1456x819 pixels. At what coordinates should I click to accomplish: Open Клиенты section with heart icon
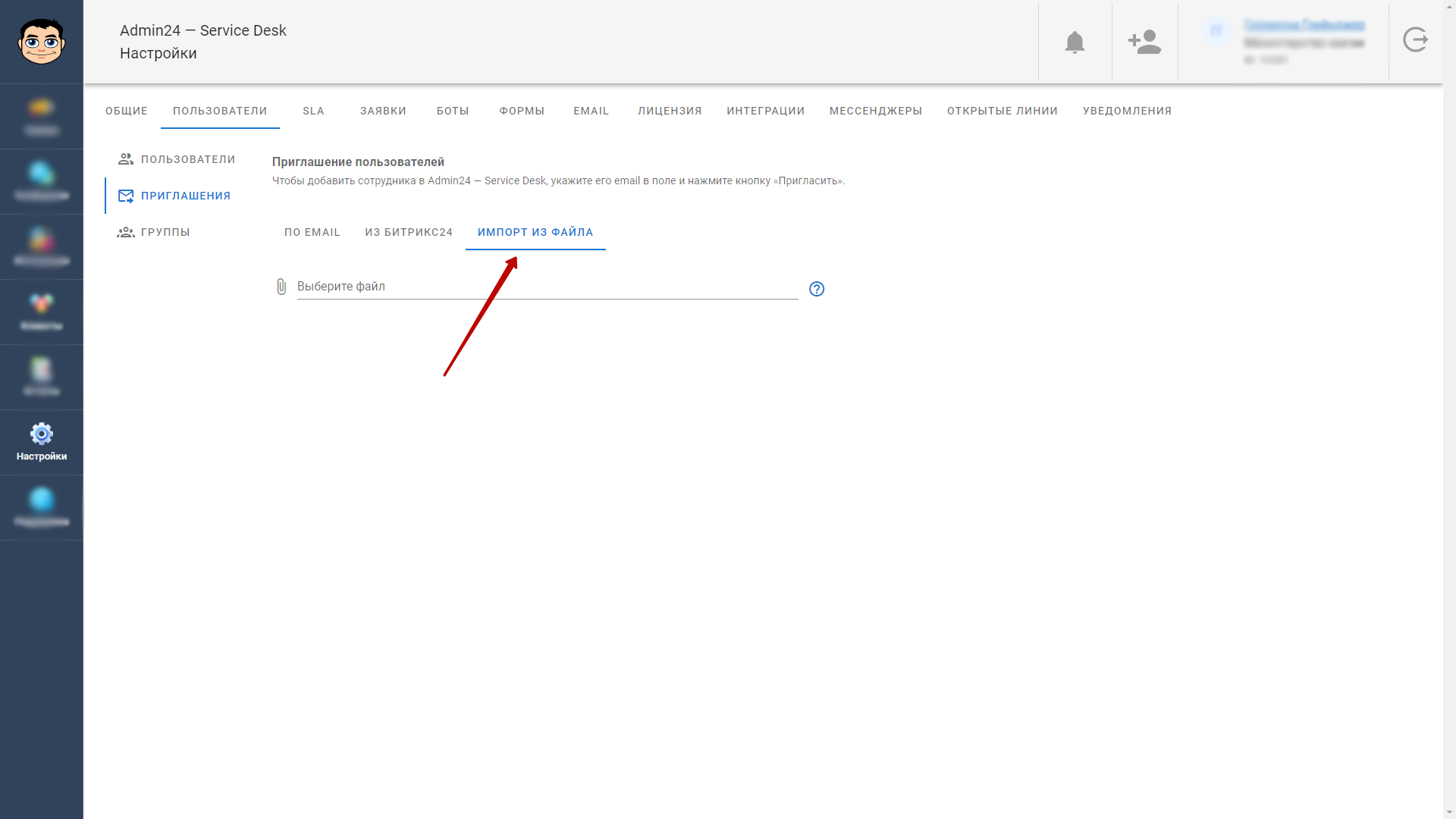42,312
